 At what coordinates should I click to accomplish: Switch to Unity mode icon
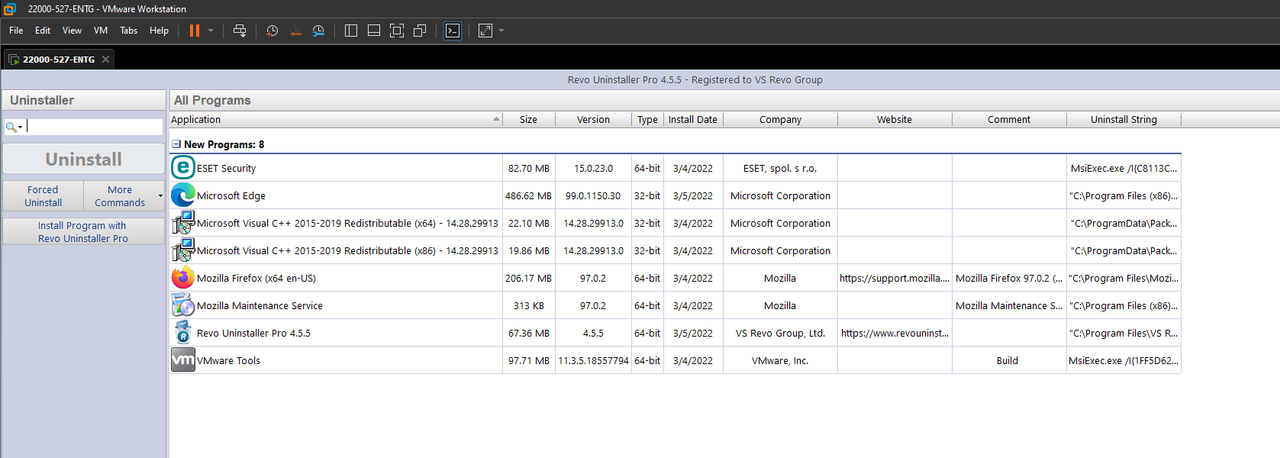tap(420, 30)
